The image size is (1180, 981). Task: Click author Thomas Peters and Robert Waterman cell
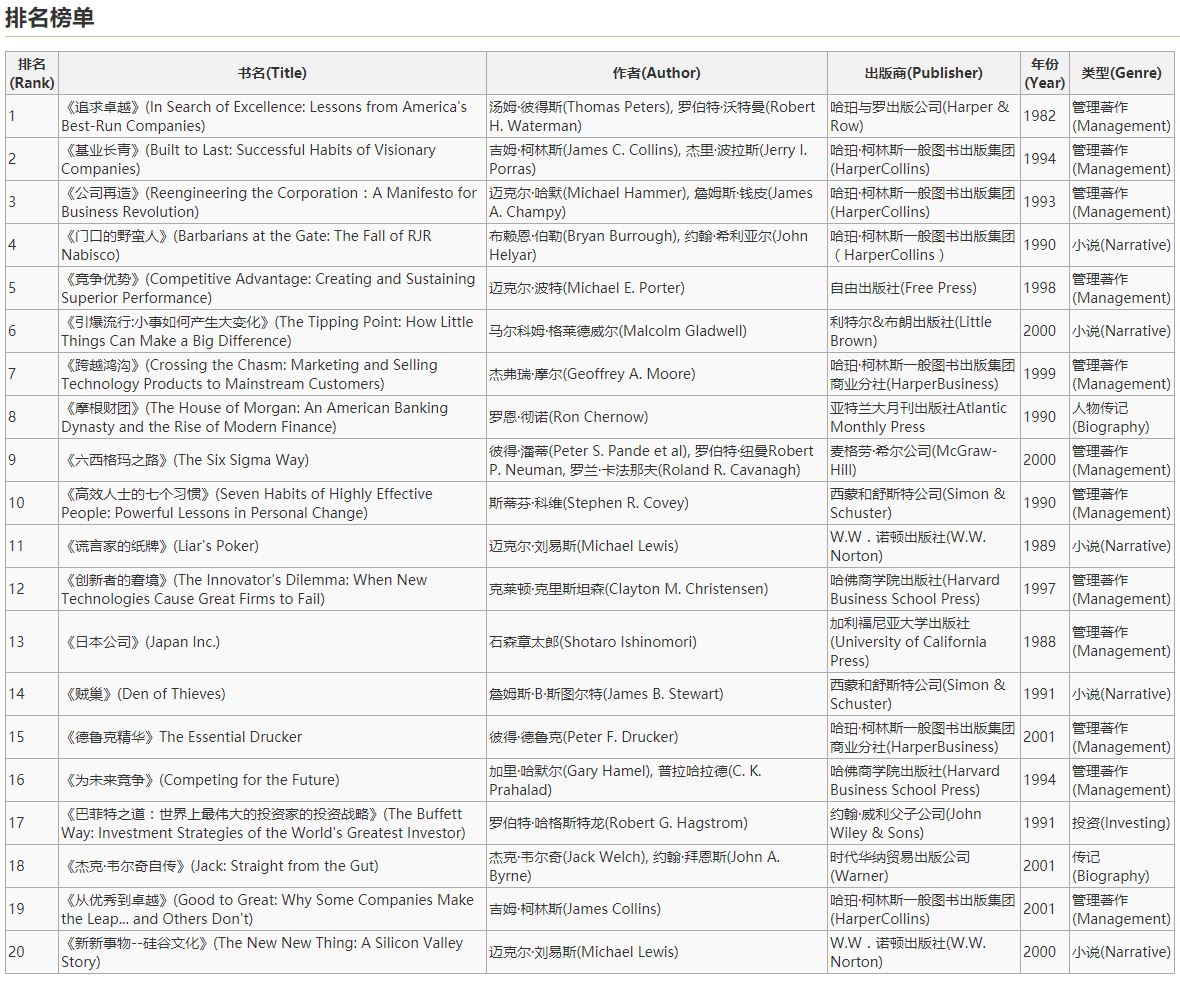pyautogui.click(x=656, y=116)
